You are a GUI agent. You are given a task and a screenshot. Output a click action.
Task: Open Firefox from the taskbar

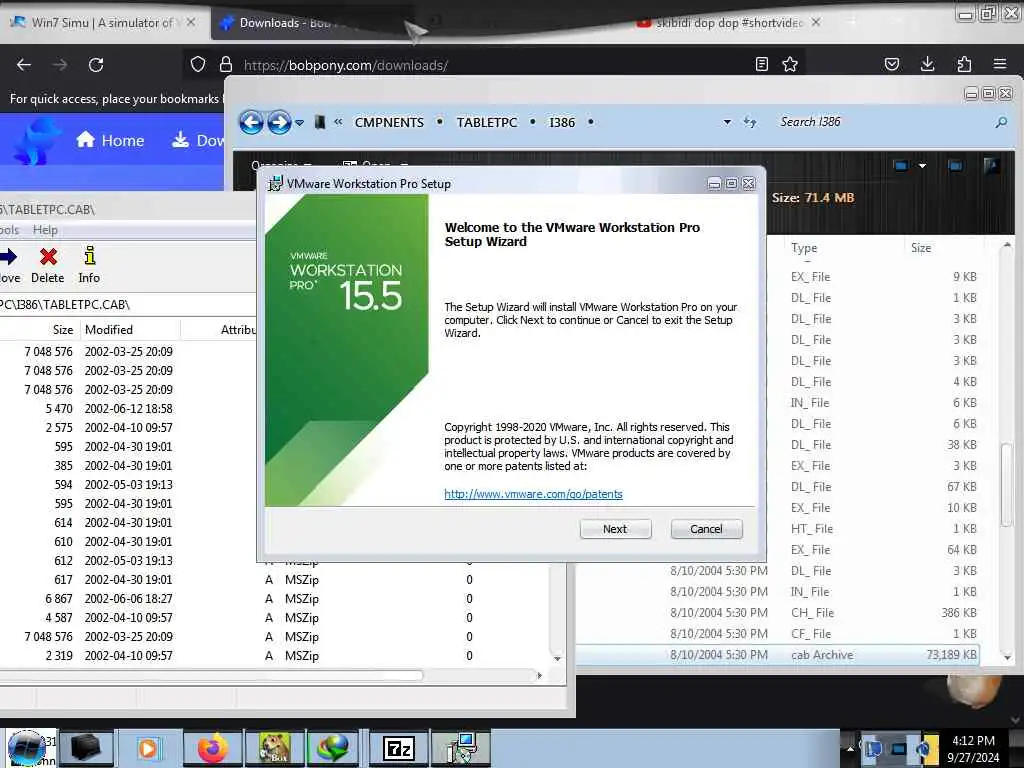(213, 748)
